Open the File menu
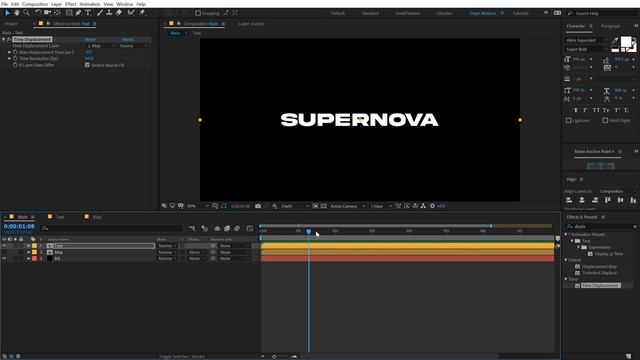The image size is (640, 360). pyautogui.click(x=4, y=4)
